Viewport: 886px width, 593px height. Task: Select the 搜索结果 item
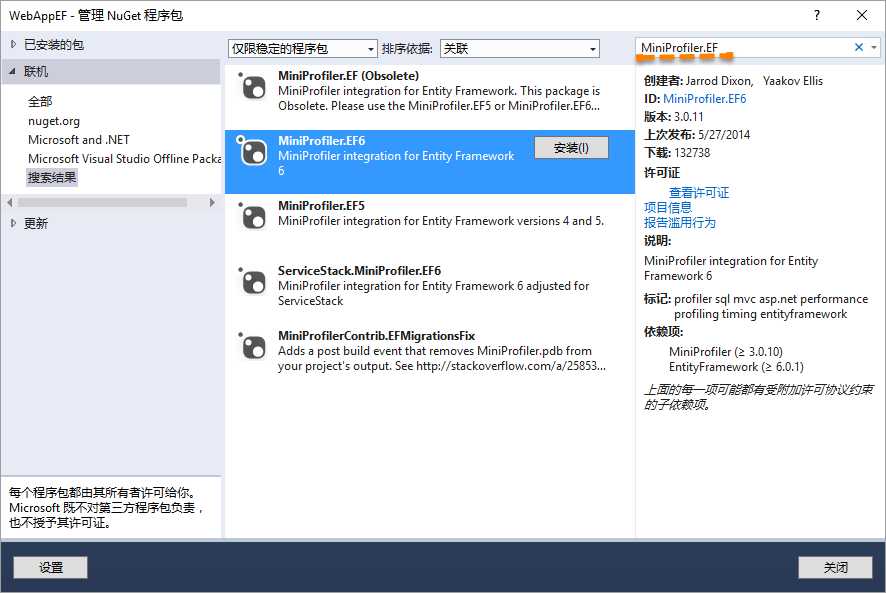pos(52,178)
